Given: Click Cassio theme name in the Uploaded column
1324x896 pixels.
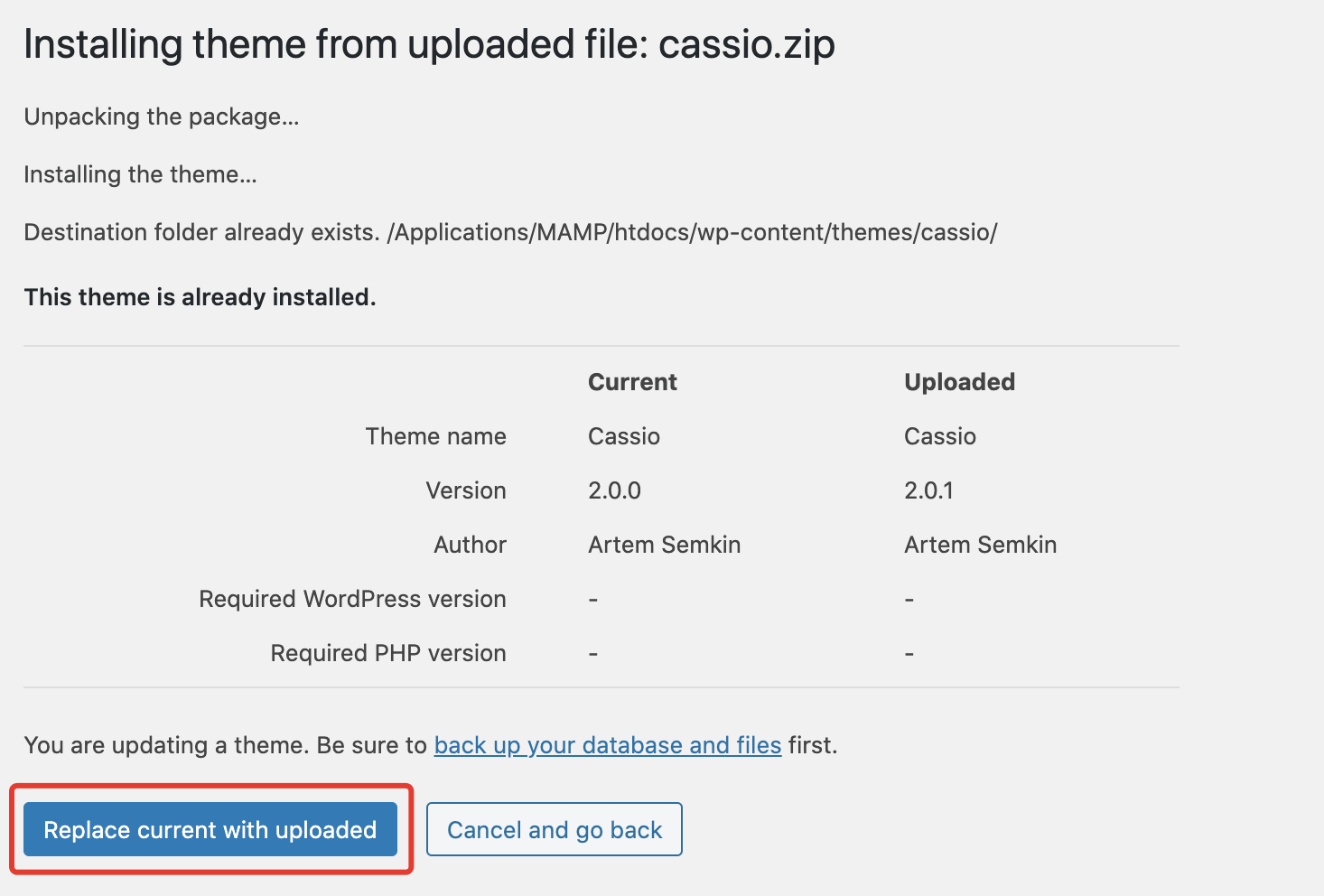Looking at the screenshot, I should (939, 436).
